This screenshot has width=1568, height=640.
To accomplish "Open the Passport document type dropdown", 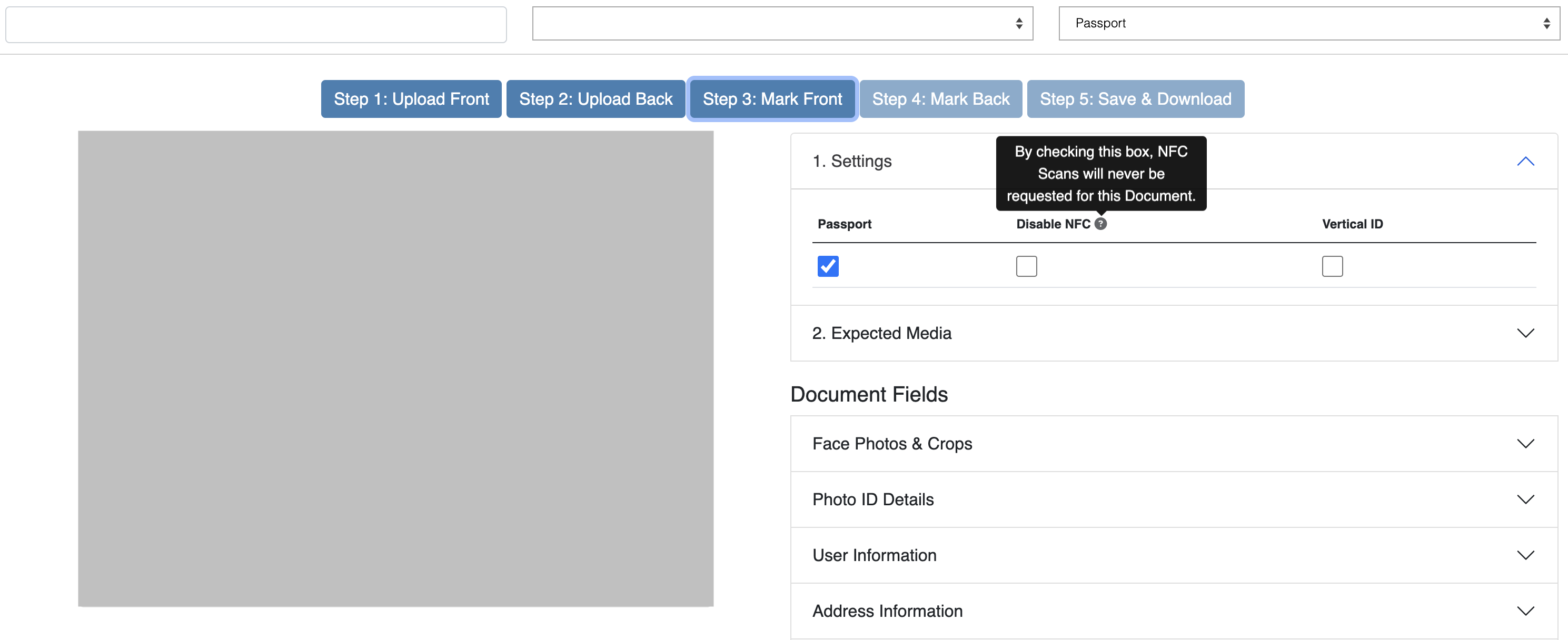I will (1309, 24).
